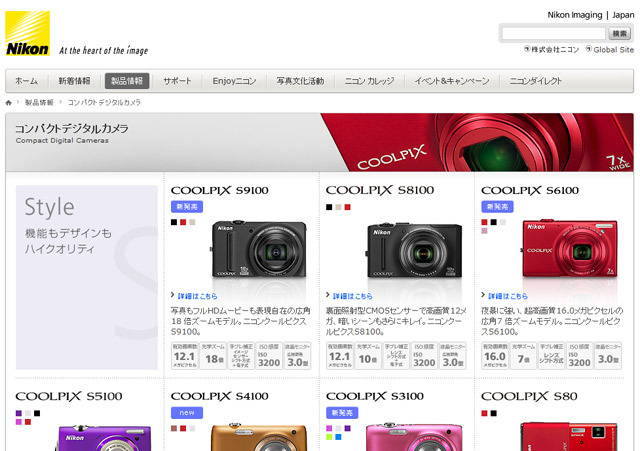Click the 'new' badge under COOLPIX S4100
The image size is (640, 451).
(187, 413)
